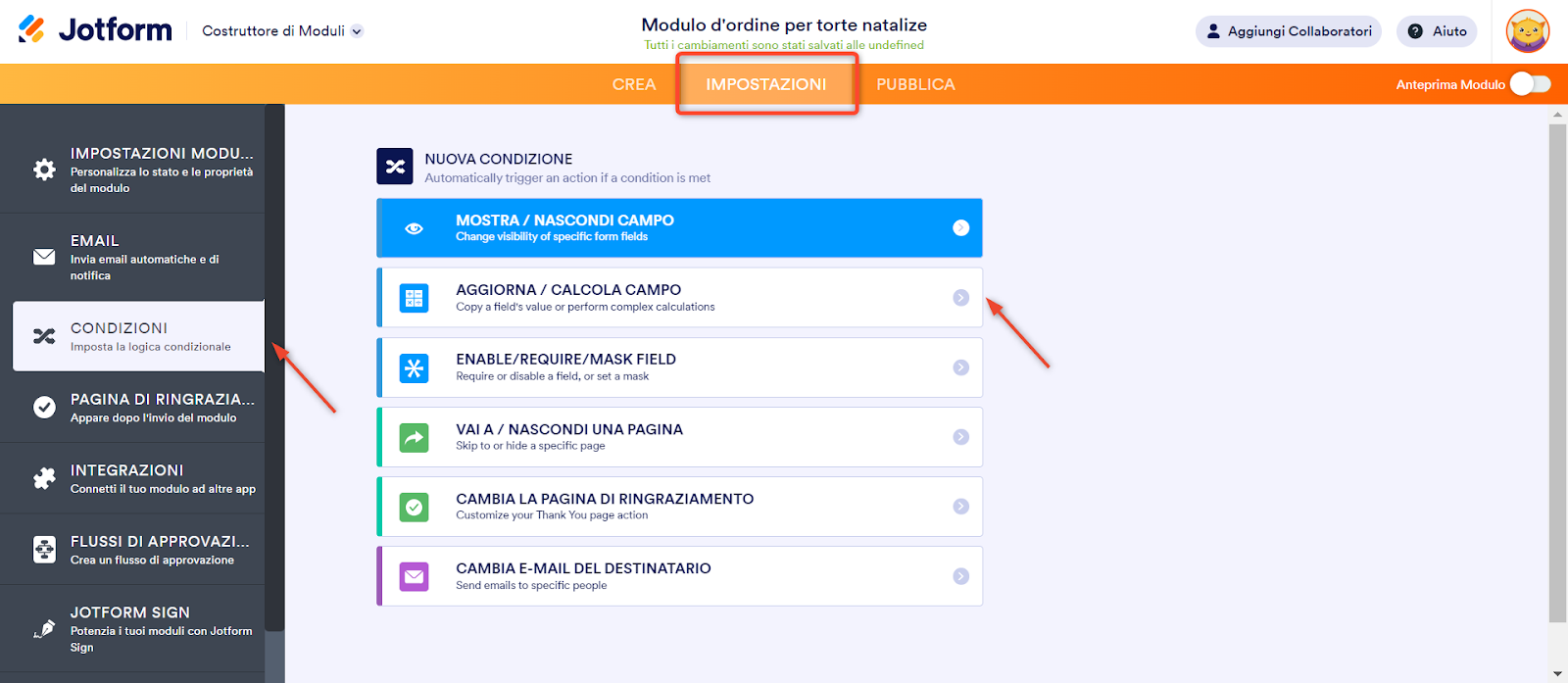Screen dimensions: 1568x683
Task: Click the page's vertical scrollbar
Action: point(1557,372)
